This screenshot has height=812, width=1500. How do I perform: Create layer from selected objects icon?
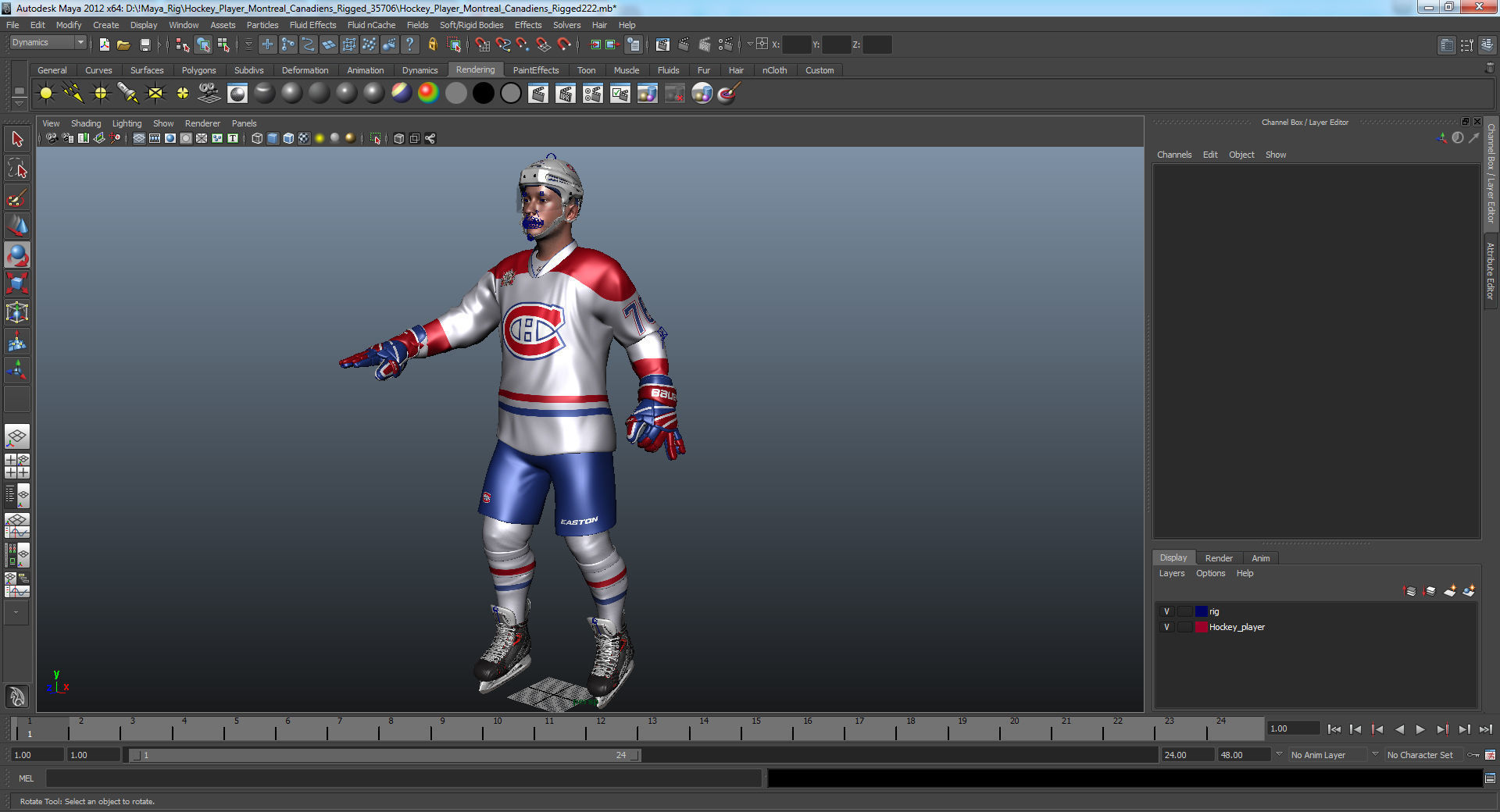[x=1469, y=591]
